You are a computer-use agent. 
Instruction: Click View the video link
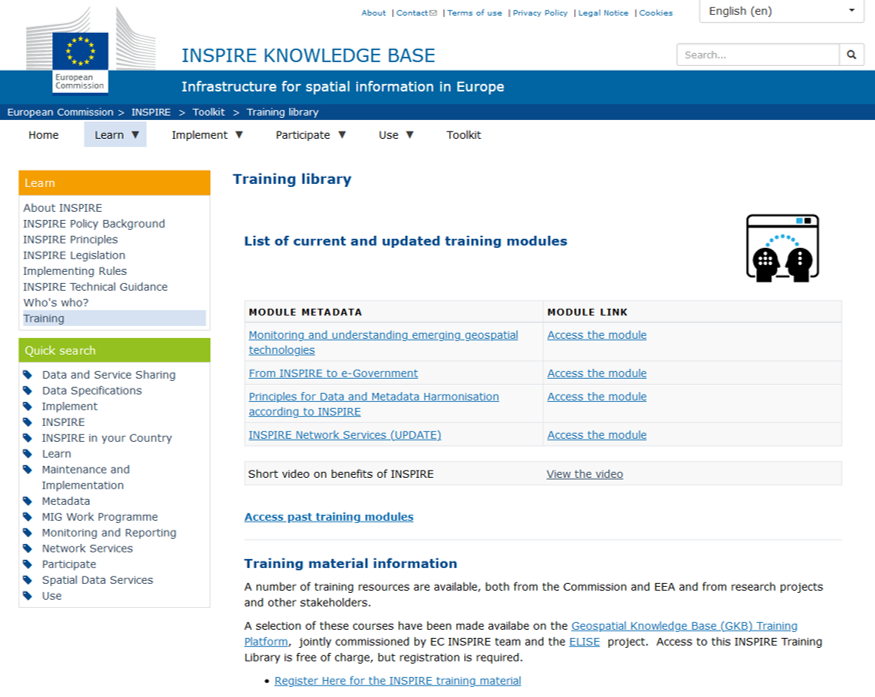click(585, 474)
